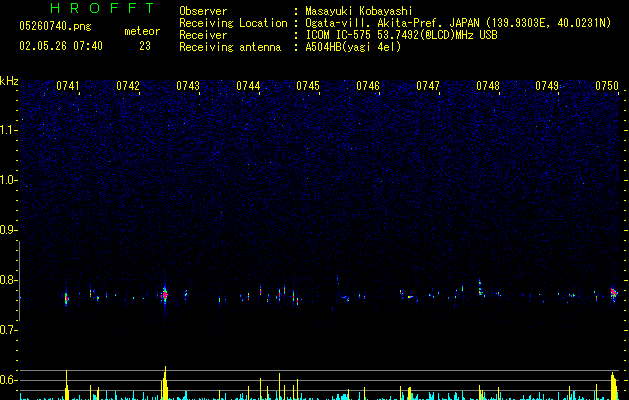Select the Ogata-vill. Akita-Pref. JAPAN location text

[458, 23]
